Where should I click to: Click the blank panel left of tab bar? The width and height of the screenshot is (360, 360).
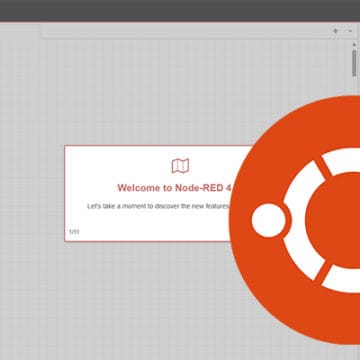(20, 31)
